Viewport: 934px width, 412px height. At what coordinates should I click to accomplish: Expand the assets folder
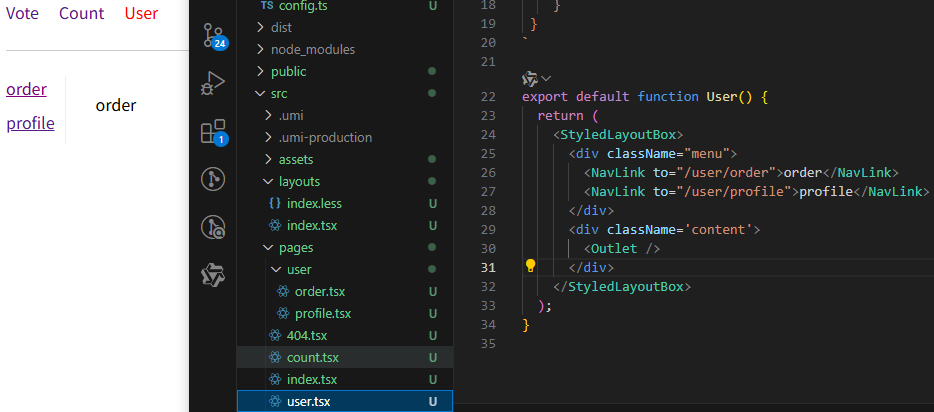point(268,160)
